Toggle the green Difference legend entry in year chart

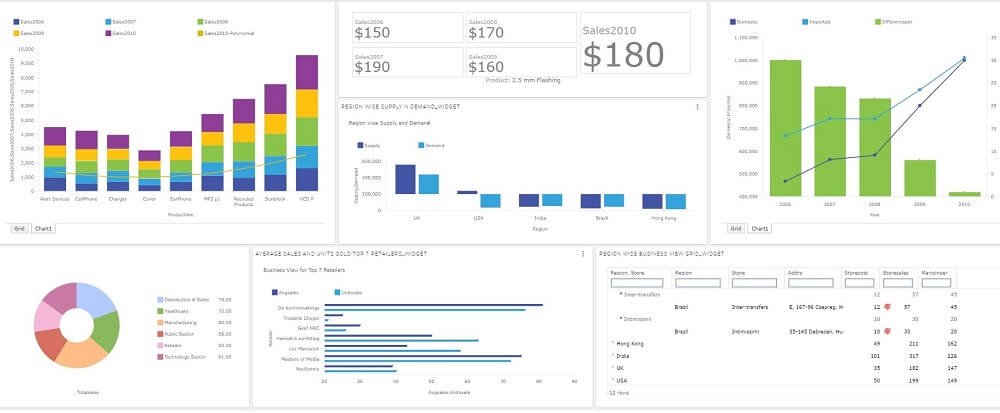click(893, 22)
